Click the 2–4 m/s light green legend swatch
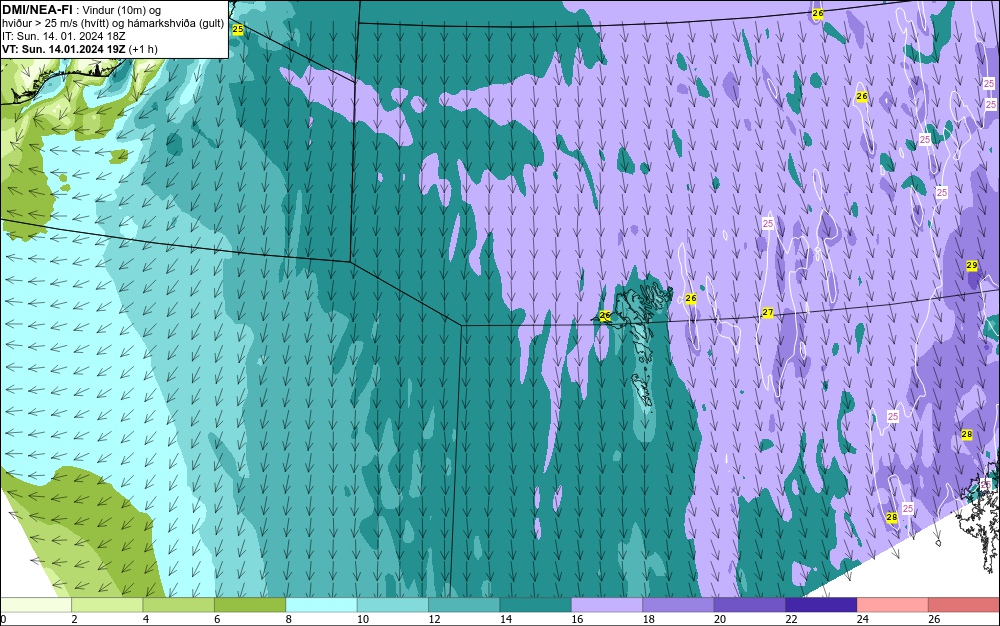 click(107, 605)
